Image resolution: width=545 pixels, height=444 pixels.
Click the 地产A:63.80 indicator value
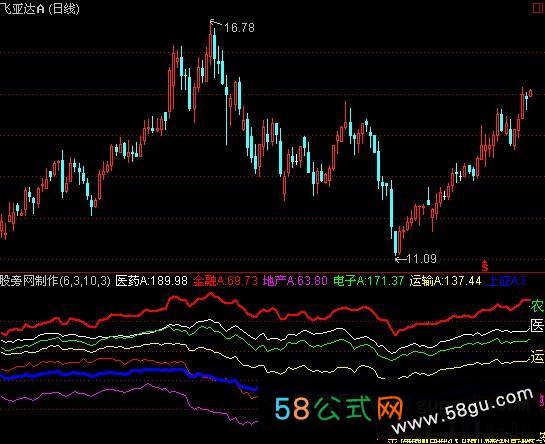point(295,281)
